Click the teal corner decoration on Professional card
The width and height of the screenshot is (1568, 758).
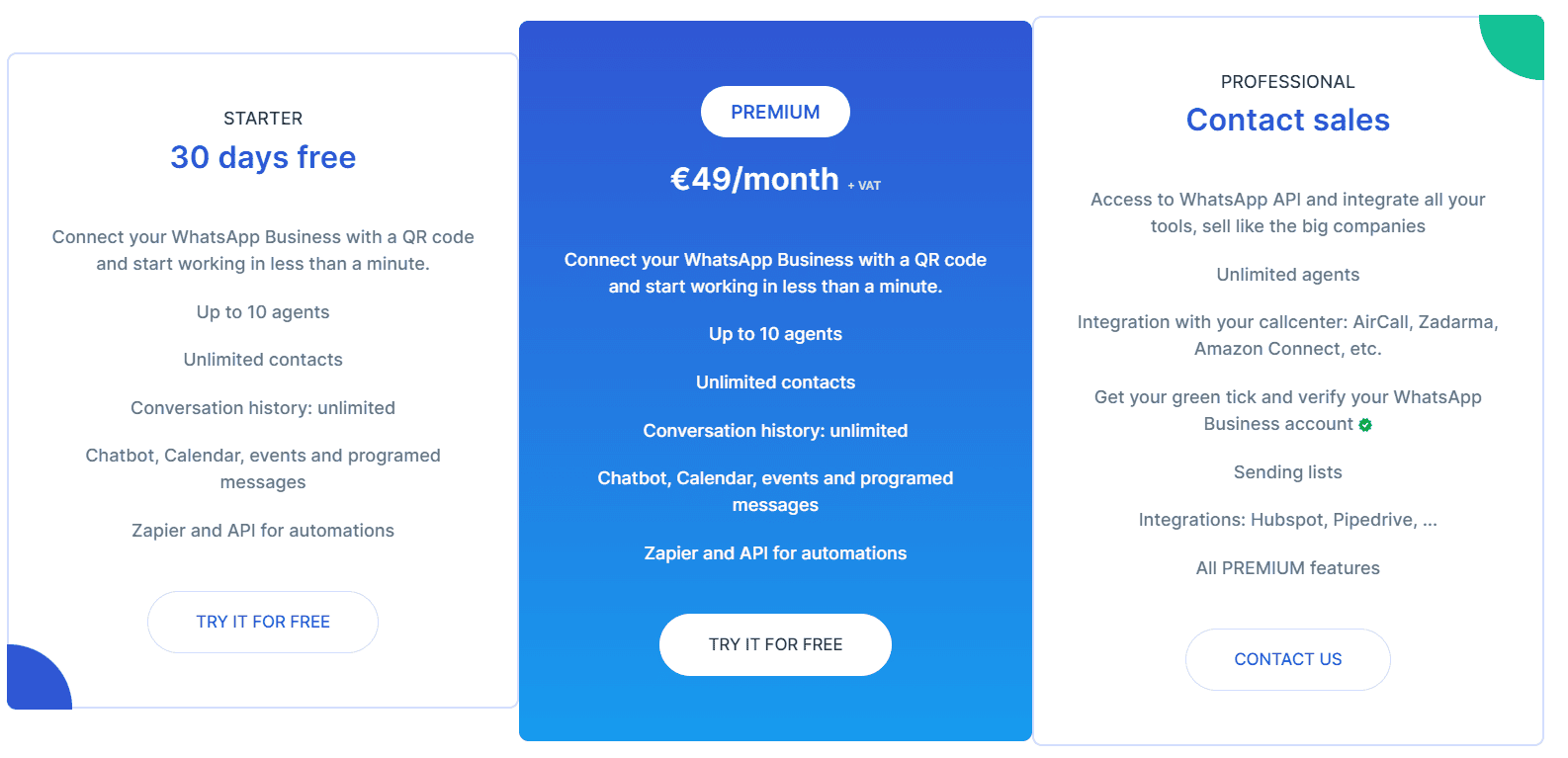coord(1518,43)
